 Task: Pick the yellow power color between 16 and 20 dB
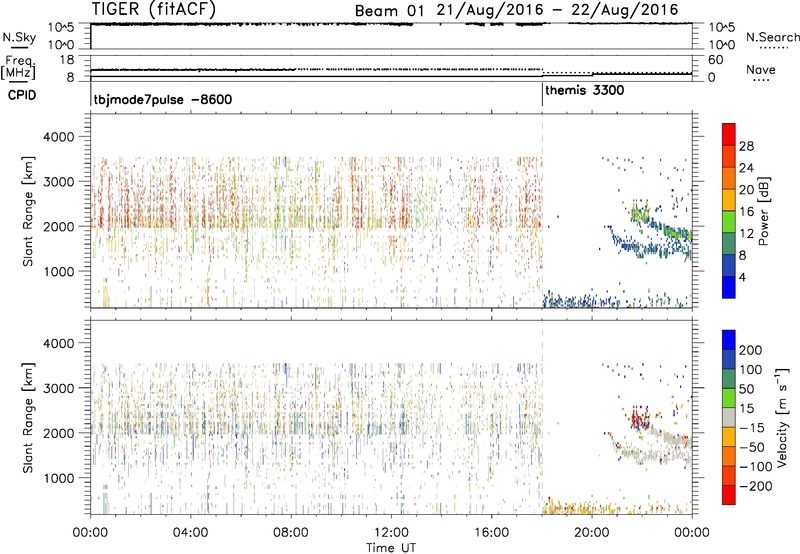coord(729,199)
